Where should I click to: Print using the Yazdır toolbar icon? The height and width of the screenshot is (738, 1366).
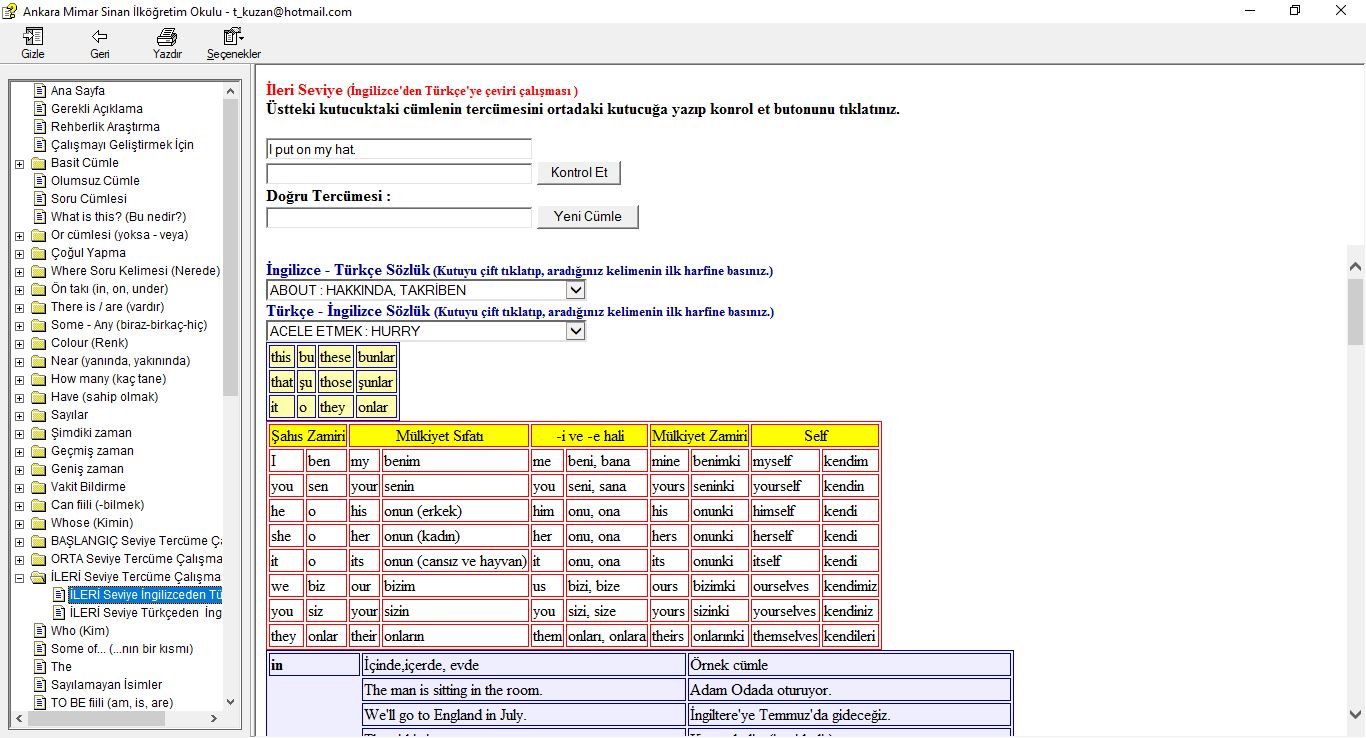click(167, 37)
